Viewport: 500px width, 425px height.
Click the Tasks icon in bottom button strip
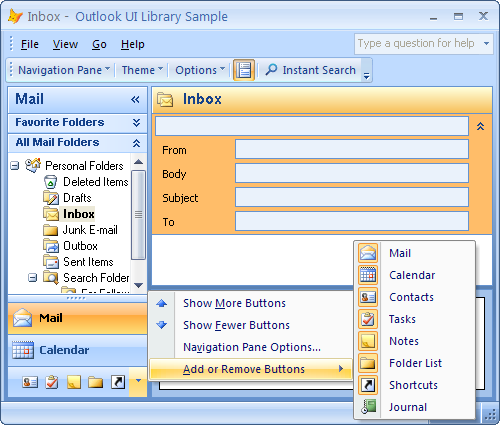[x=52, y=382]
